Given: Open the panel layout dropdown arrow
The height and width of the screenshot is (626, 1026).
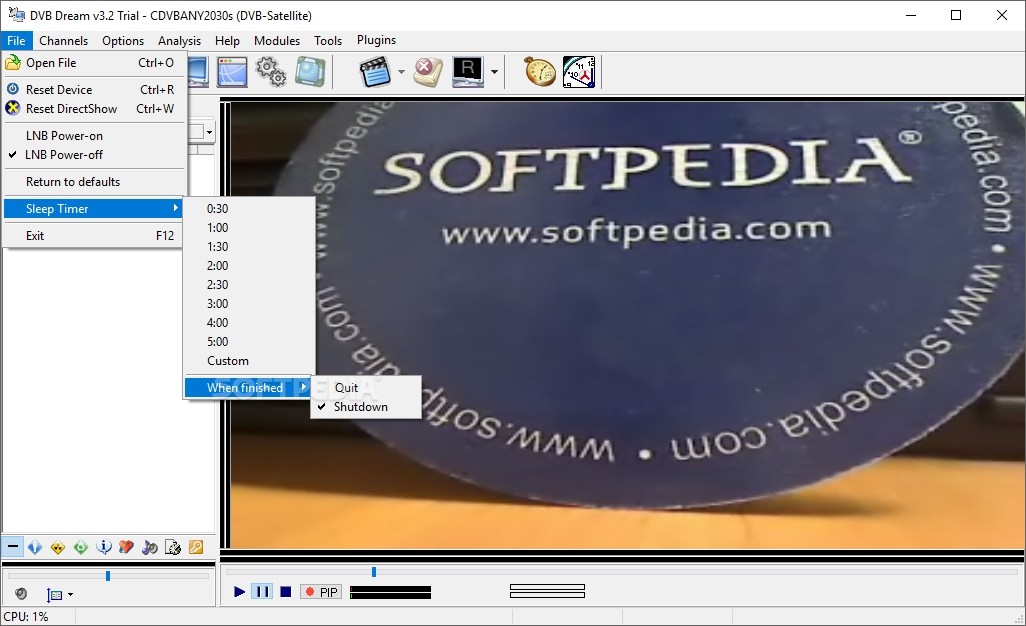Looking at the screenshot, I should (70, 595).
